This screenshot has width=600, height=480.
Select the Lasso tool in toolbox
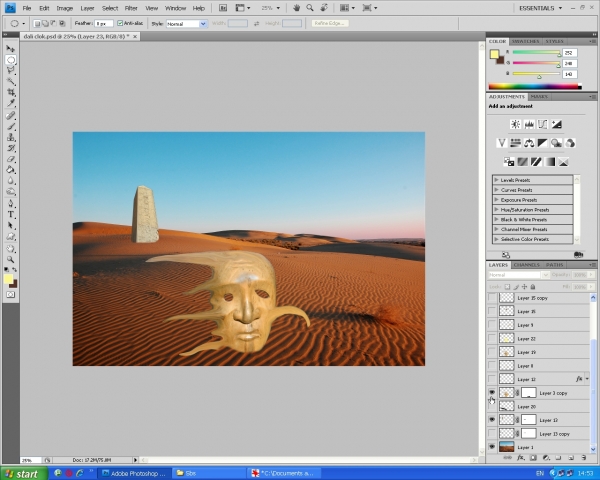click(x=11, y=70)
